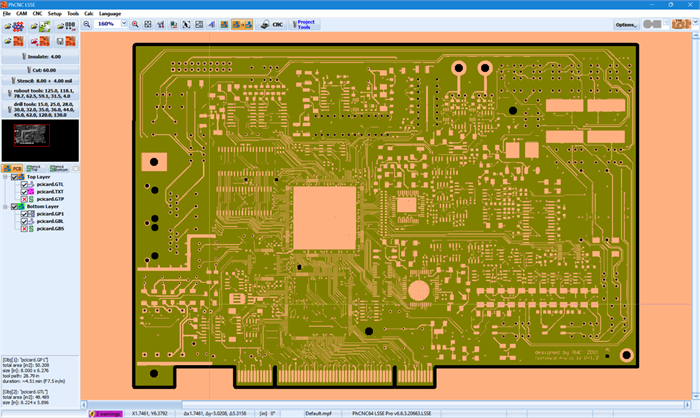Open the File menu
This screenshot has height=418, width=700.
tap(7, 13)
